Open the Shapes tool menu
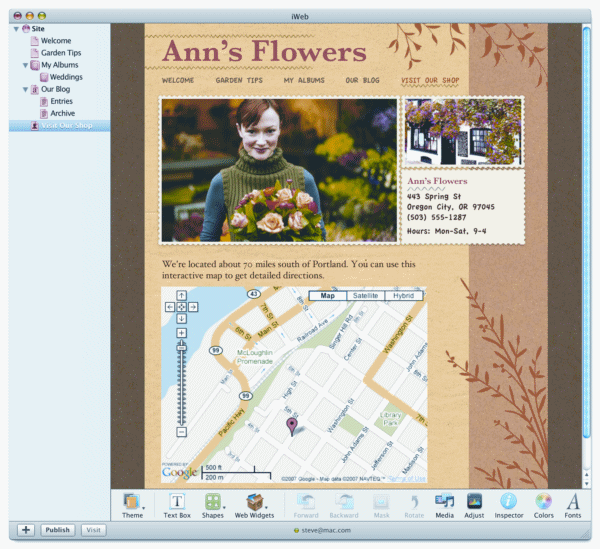Screen dimensions: 600x549 pyautogui.click(x=214, y=505)
